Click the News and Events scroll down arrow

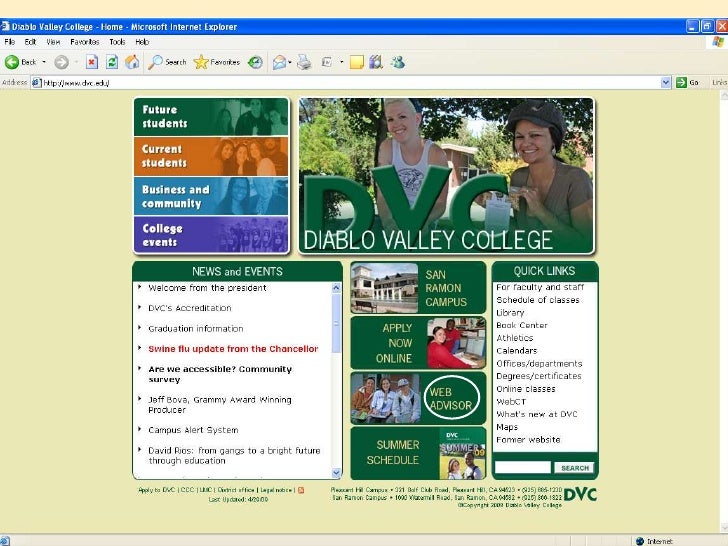point(337,473)
